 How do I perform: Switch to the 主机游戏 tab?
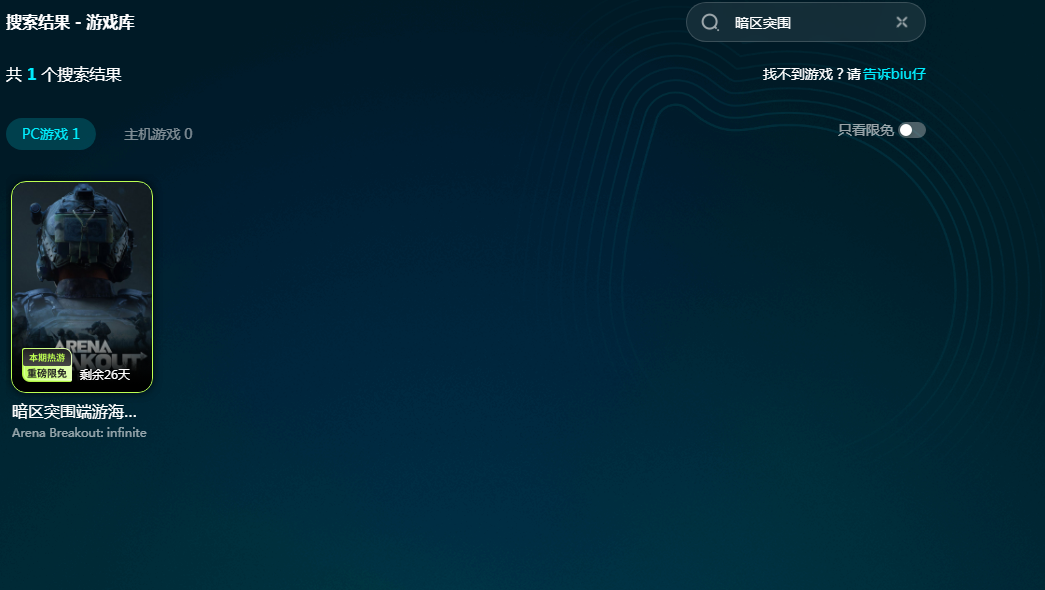pyautogui.click(x=158, y=134)
